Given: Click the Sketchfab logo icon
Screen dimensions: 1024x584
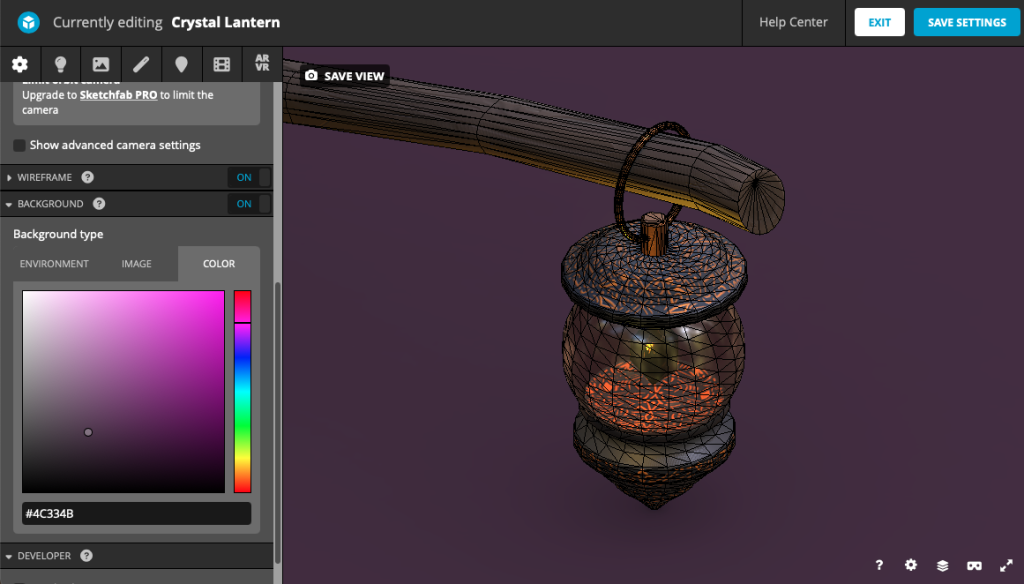Looking at the screenshot, I should click(x=28, y=22).
